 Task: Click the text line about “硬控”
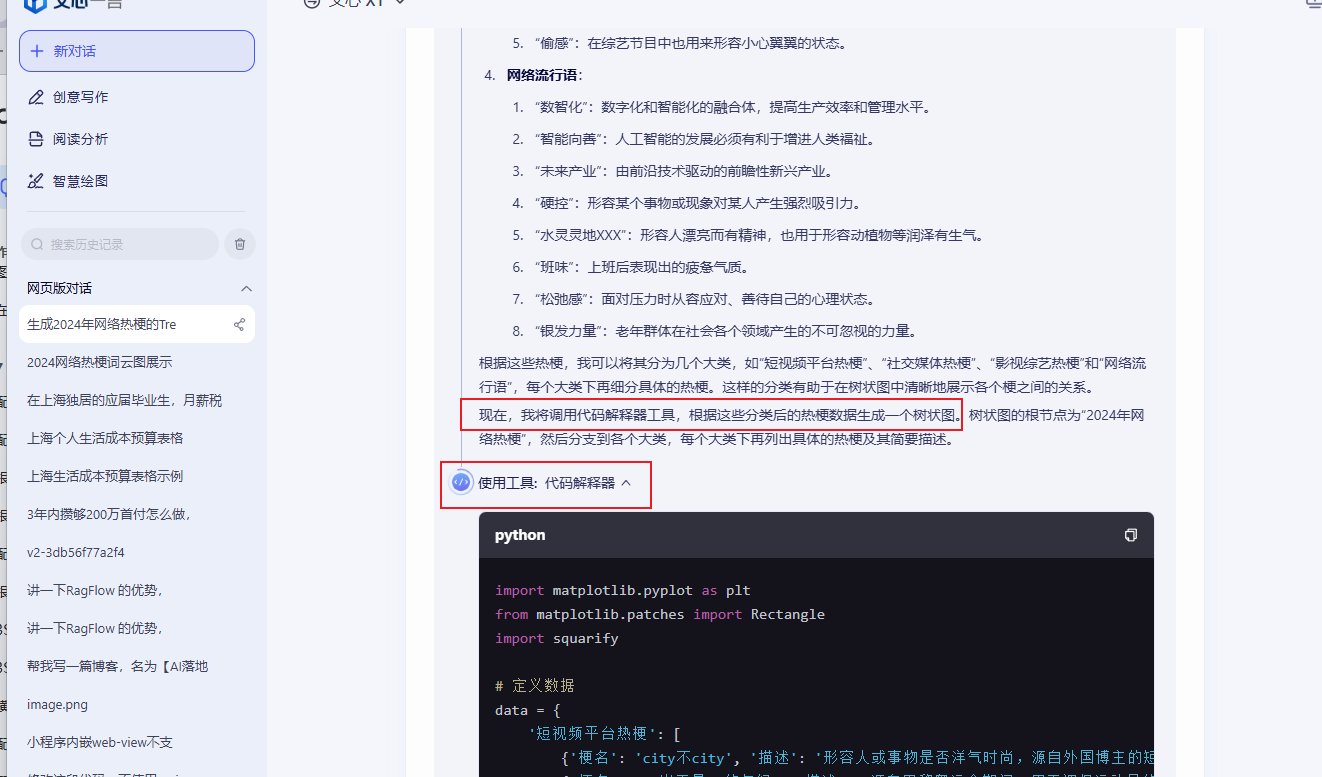(x=698, y=203)
